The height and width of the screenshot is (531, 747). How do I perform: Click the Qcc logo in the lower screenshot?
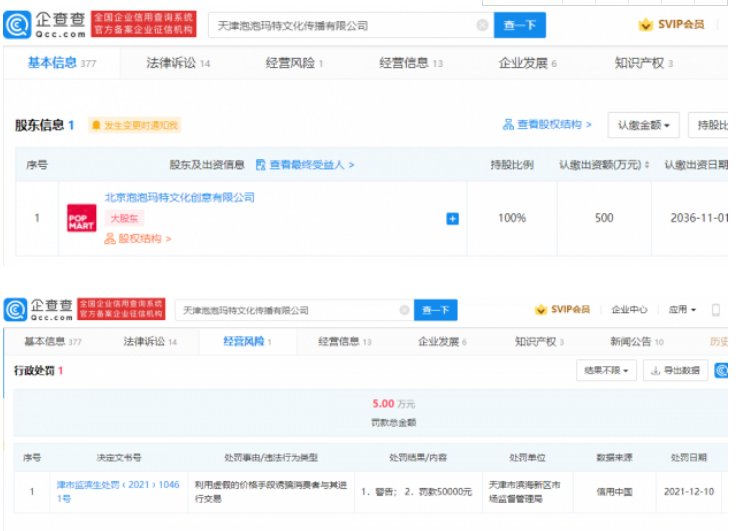39,310
